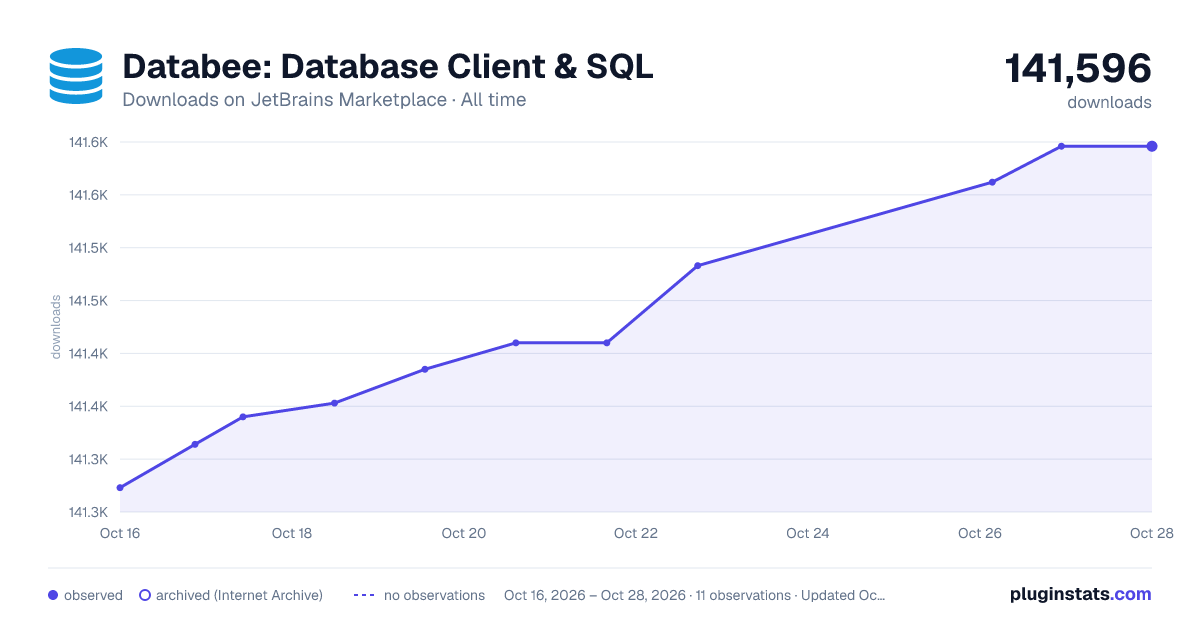
Task: Click the truncated 'Updated Oc…' footer text
Action: (x=841, y=595)
